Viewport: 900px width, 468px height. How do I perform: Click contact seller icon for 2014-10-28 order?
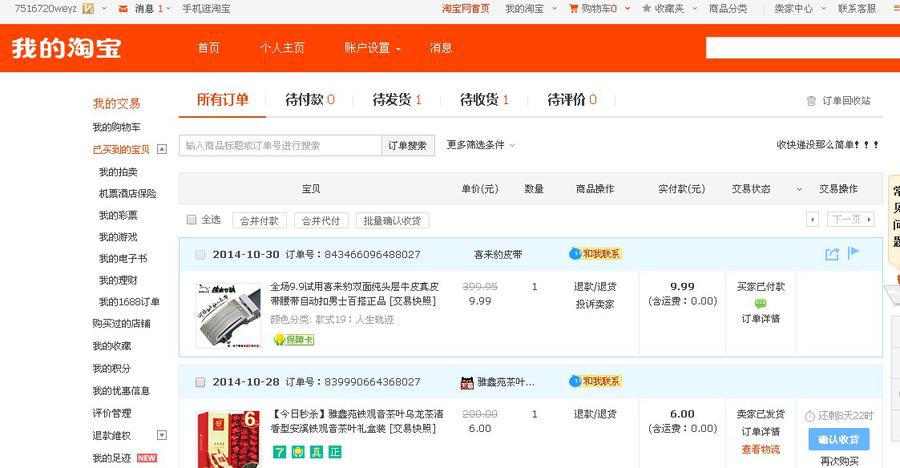click(x=595, y=381)
